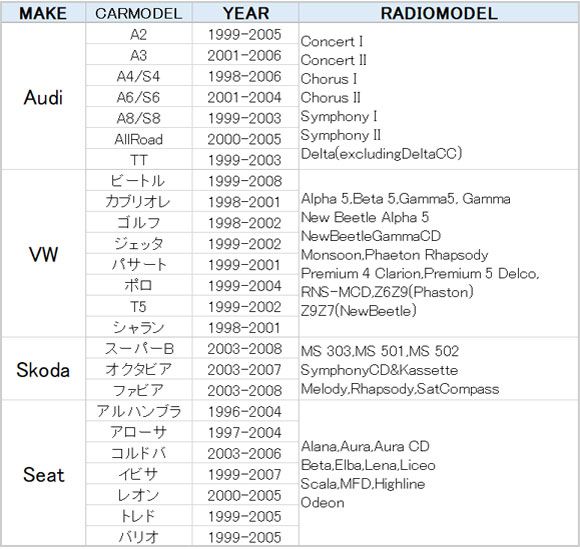Select year 1999-2004 in the ポロ row
The image size is (580, 549).
pyautogui.click(x=246, y=285)
